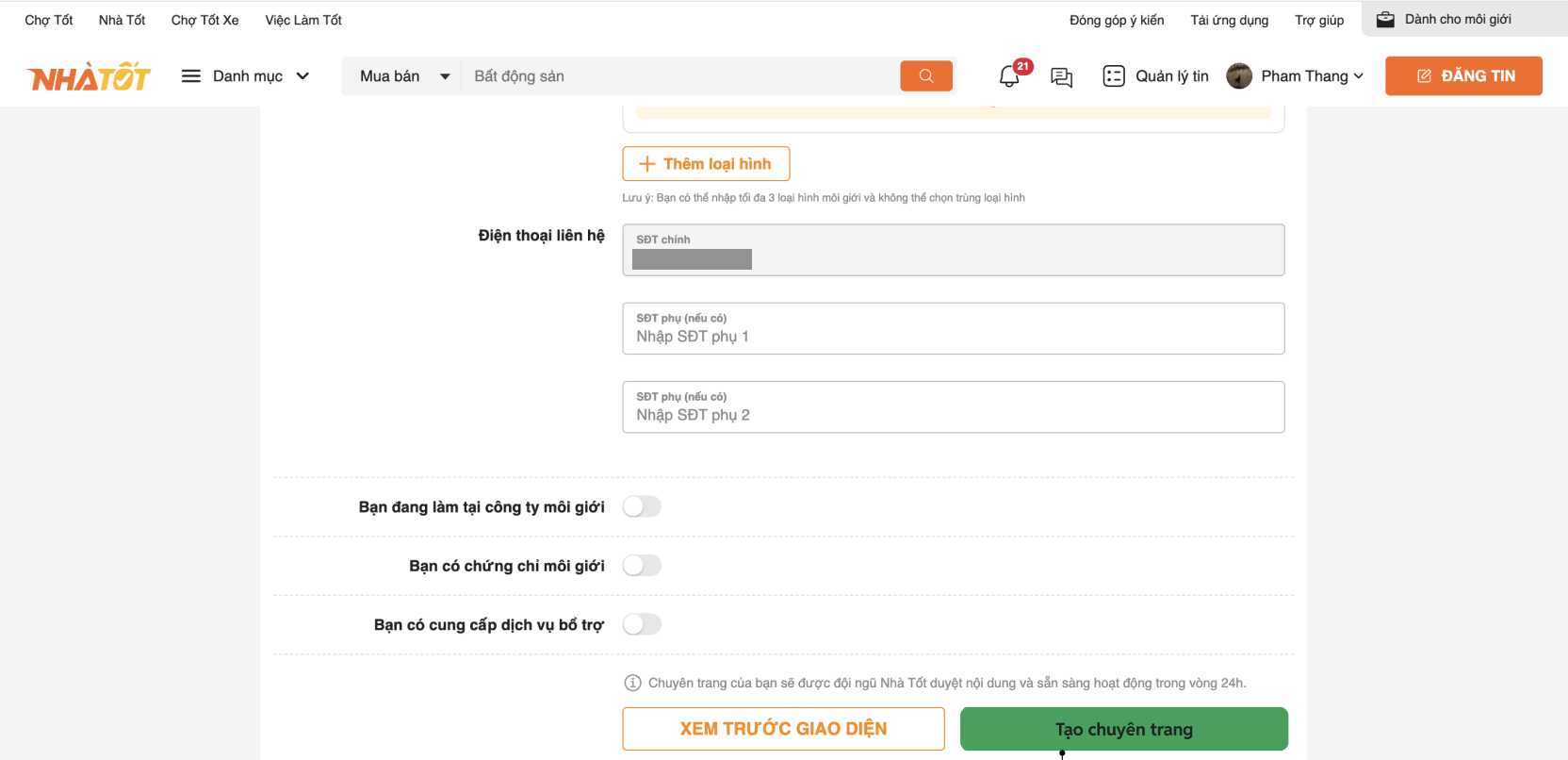Turn on Bạn có cung cấp dịch vụ bổ trợ

click(642, 624)
